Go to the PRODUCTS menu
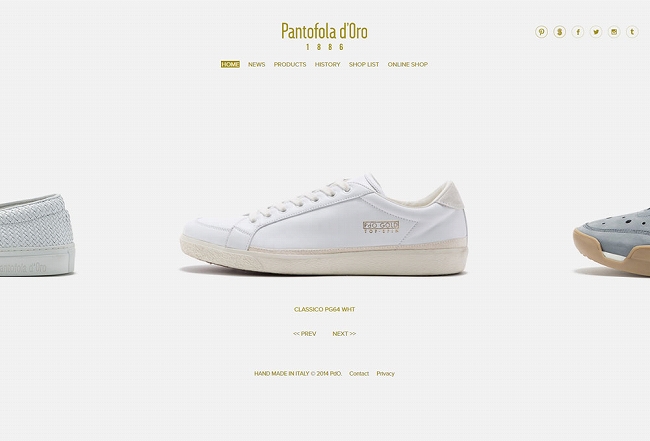650x441 pixels. point(290,65)
